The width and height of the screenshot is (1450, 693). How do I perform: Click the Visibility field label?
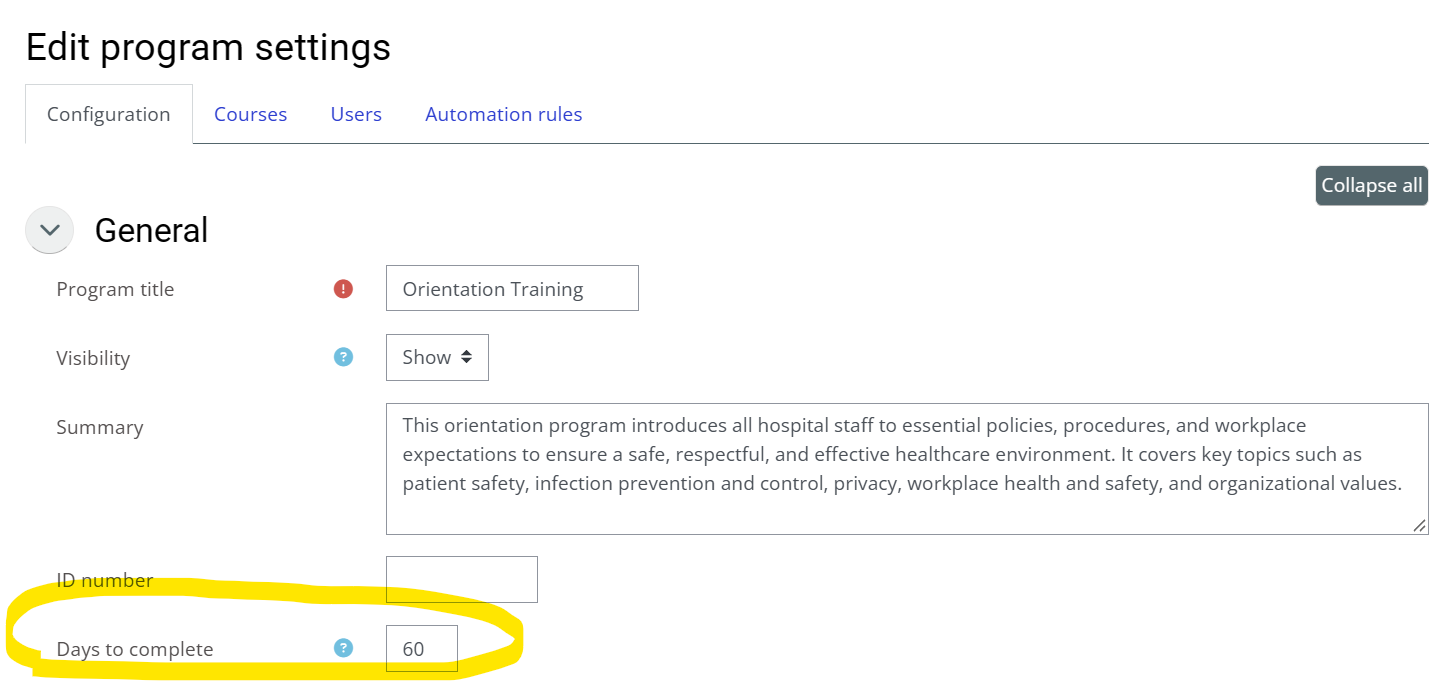(93, 358)
